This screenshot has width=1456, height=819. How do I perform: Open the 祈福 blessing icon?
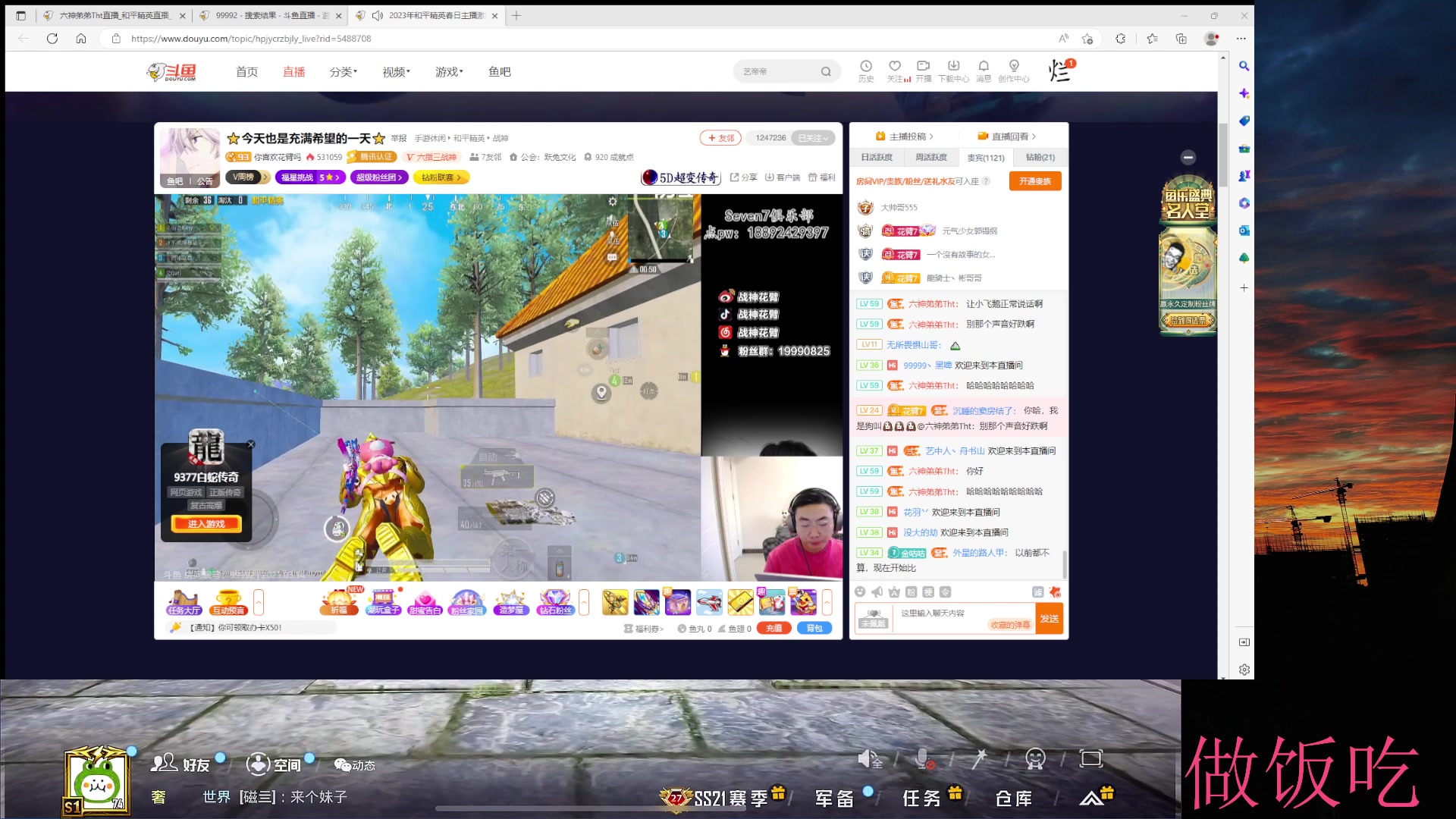pos(339,602)
